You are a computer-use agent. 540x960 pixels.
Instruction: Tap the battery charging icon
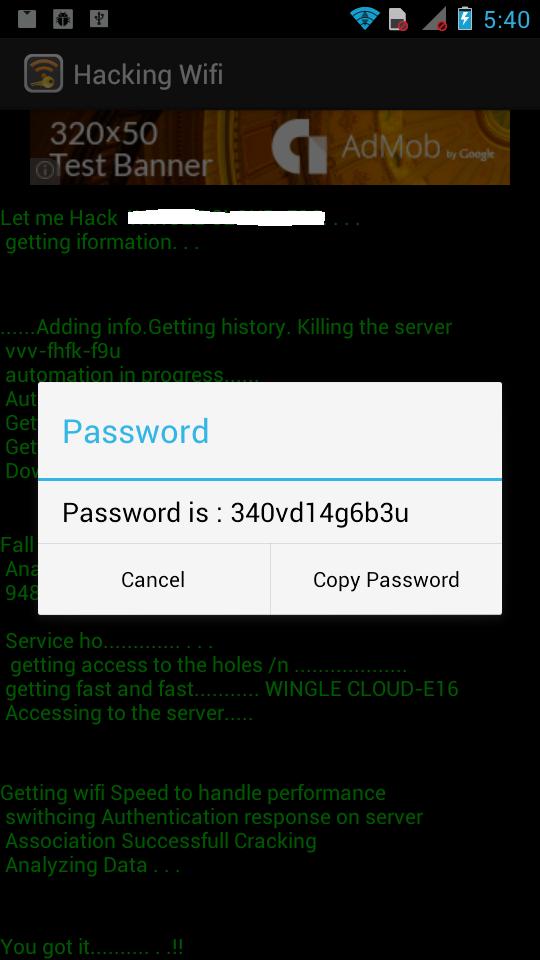[465, 18]
